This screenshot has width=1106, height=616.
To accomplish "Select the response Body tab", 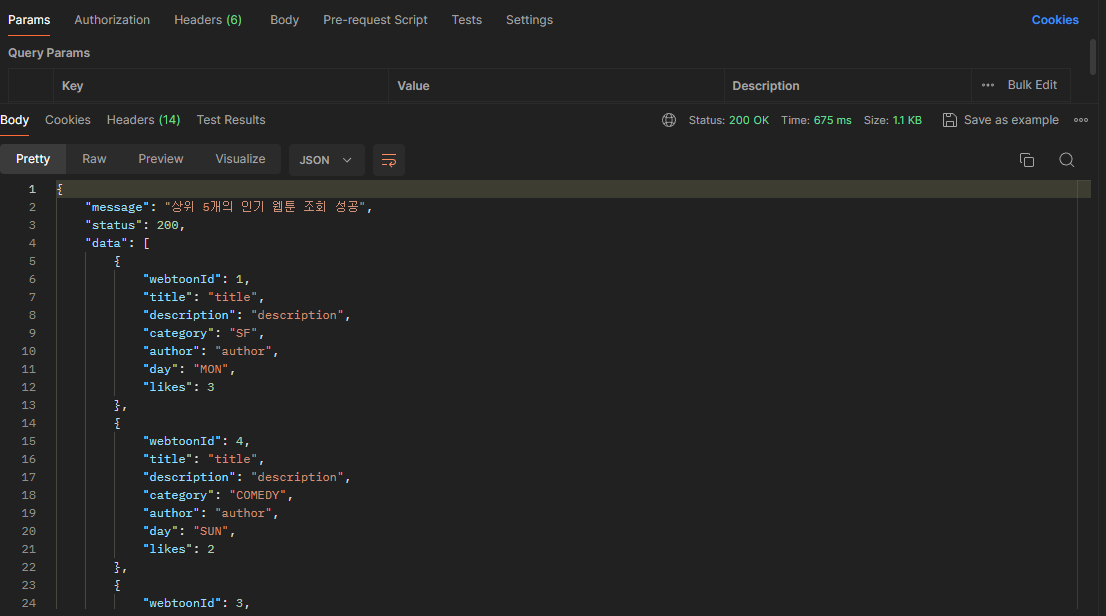I will pos(15,120).
